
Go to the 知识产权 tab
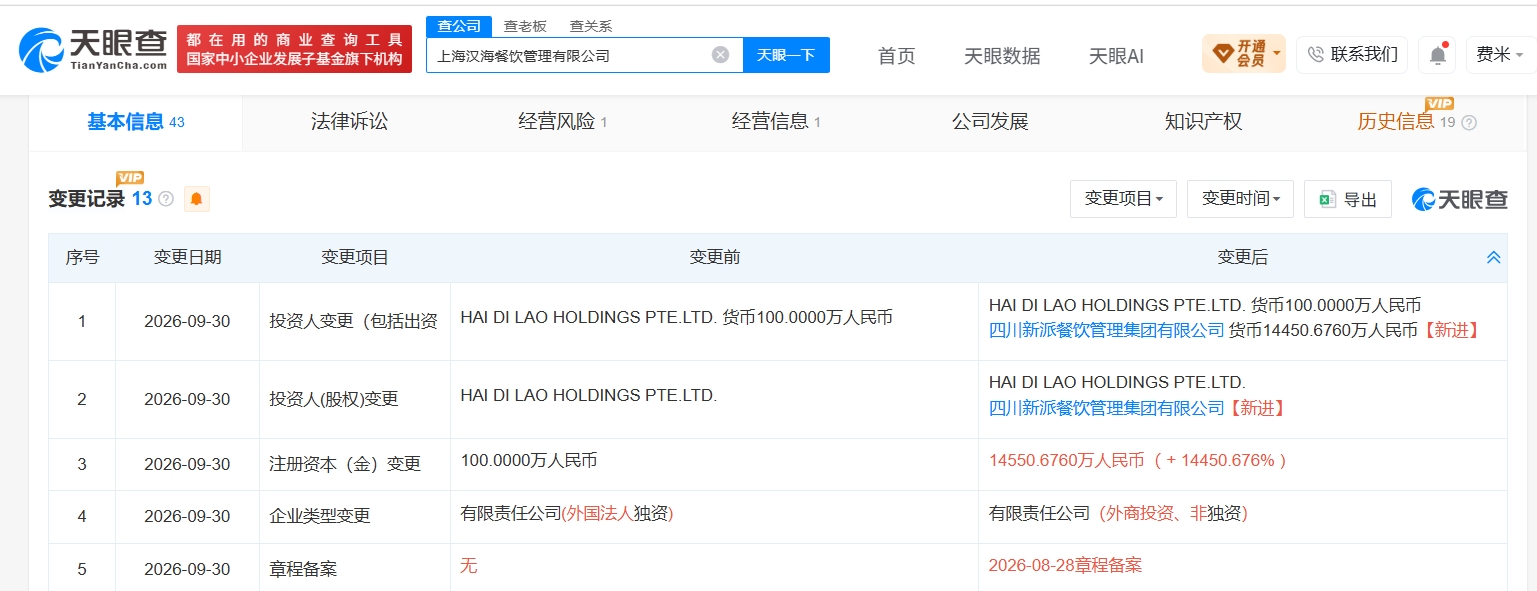(x=1203, y=122)
